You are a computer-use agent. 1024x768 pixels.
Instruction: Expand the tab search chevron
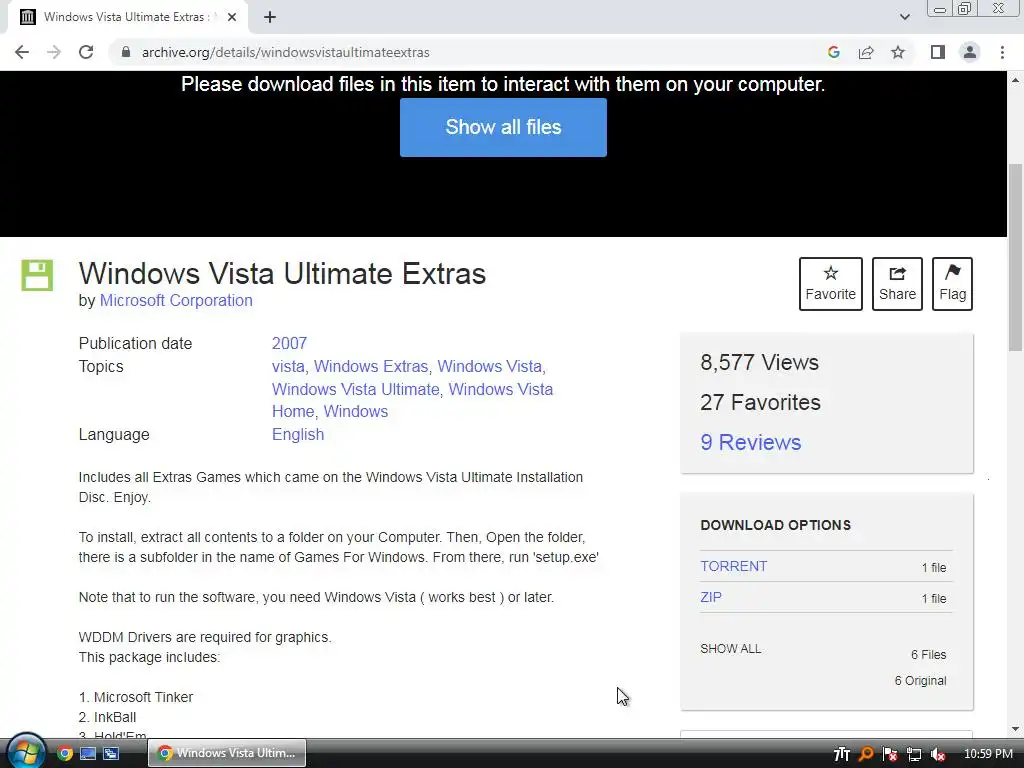(904, 17)
